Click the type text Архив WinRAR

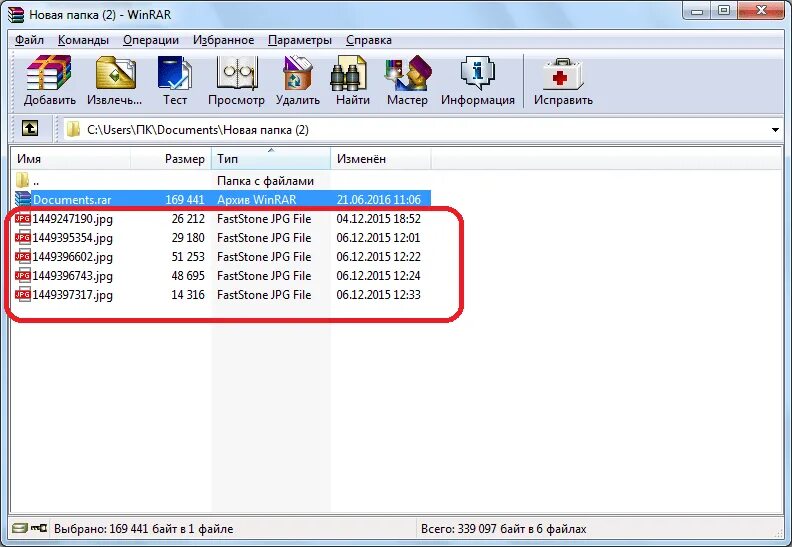257,200
